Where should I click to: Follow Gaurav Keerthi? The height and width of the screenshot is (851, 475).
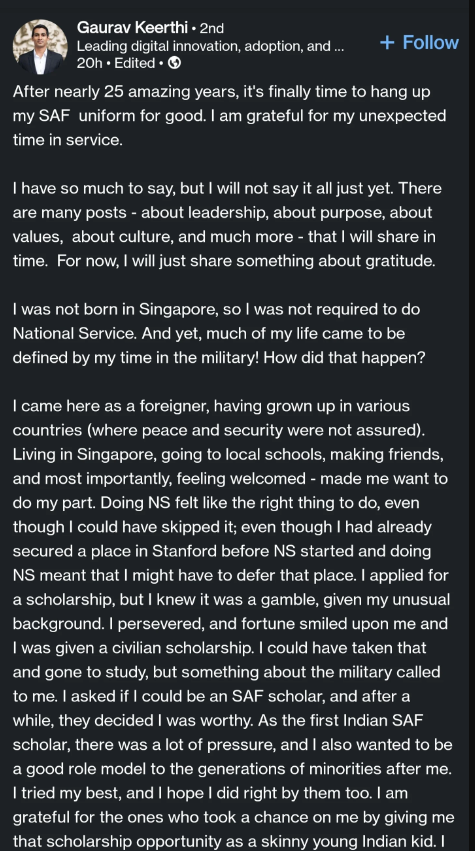[x=420, y=42]
